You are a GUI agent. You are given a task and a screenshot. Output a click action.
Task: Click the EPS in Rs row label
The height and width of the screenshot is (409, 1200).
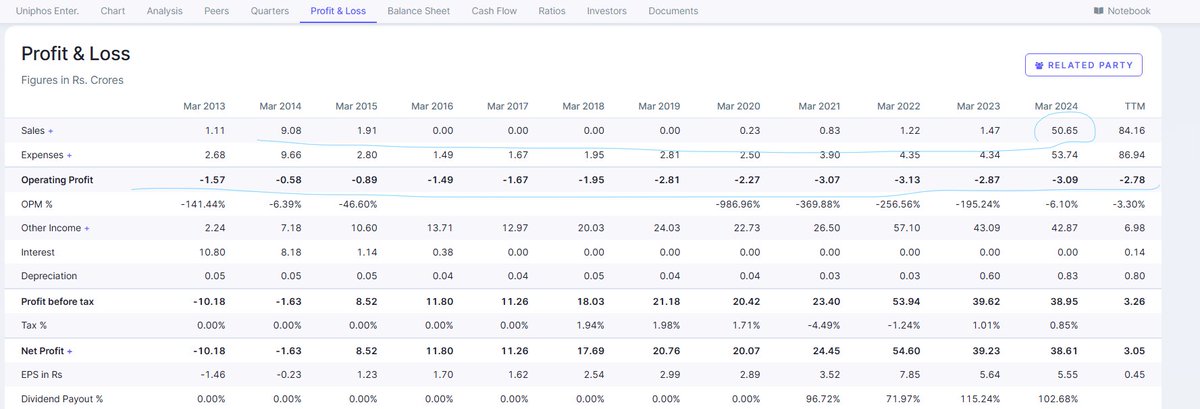tap(42, 376)
